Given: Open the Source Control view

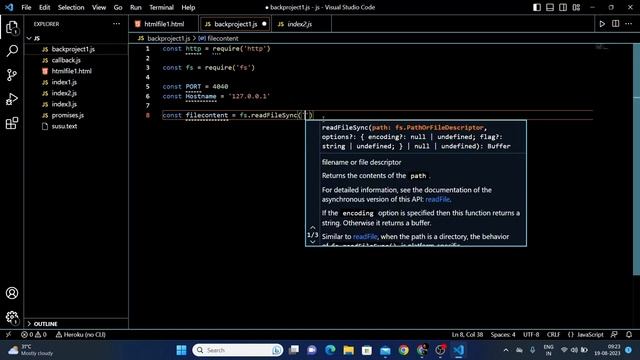Looking at the screenshot, I should tap(12, 75).
